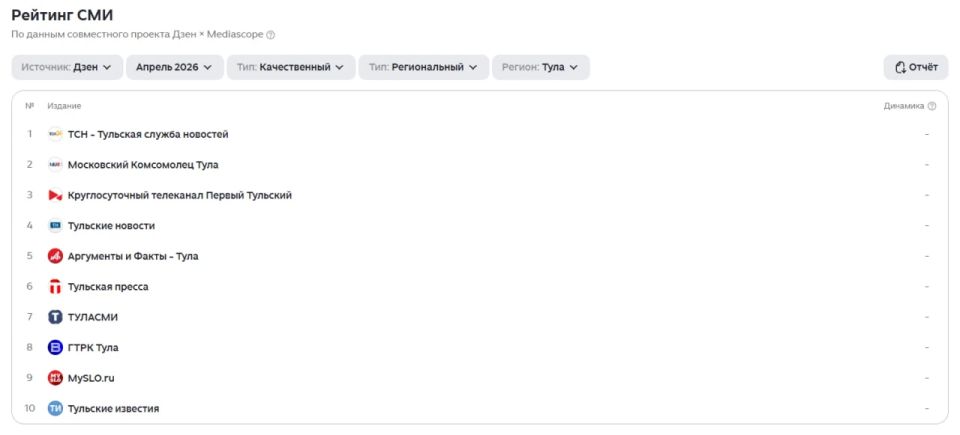Open Круглосуточный телеканал Первый Тульский
Image resolution: width=960 pixels, height=435 pixels.
point(180,195)
